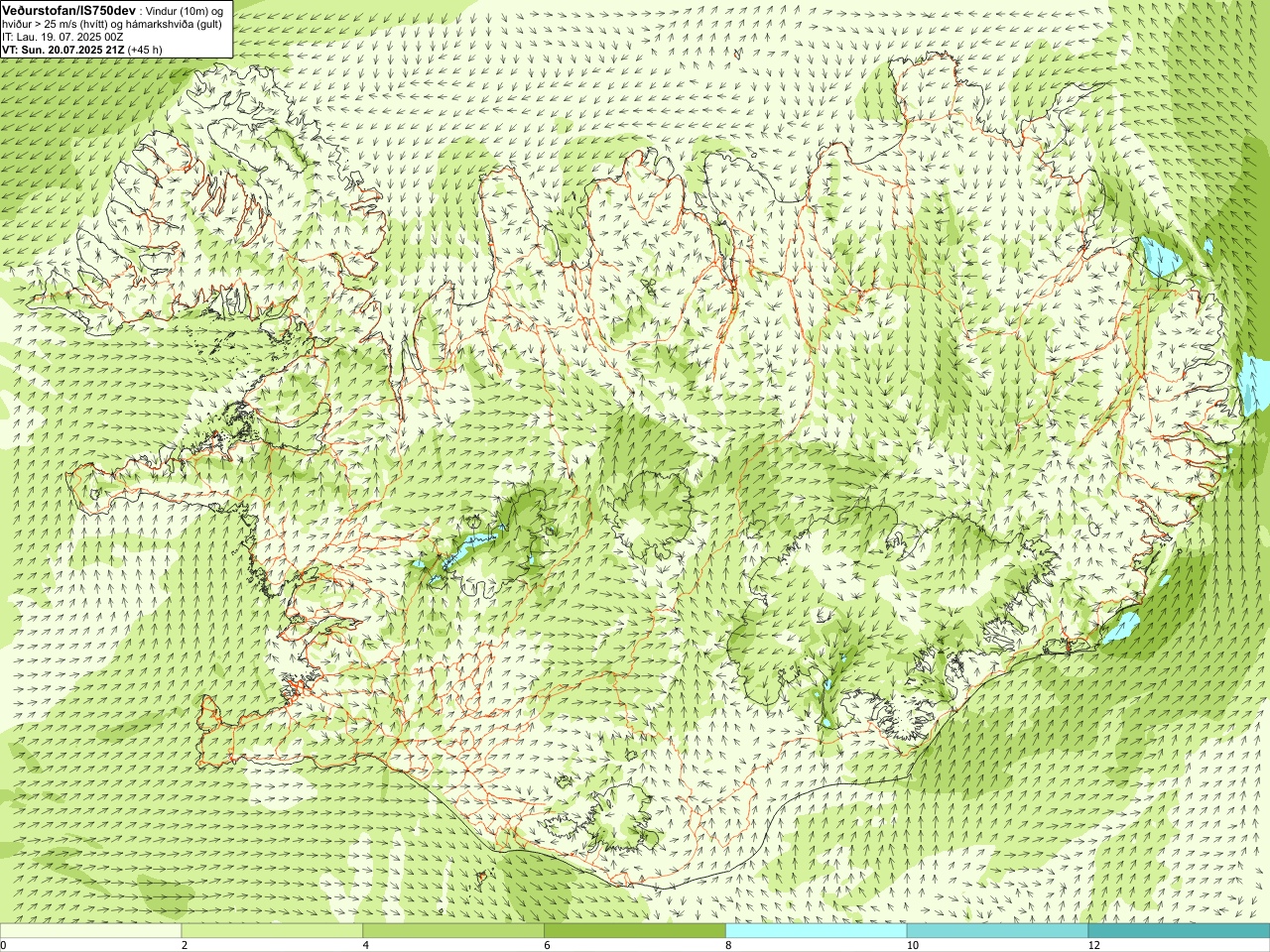Image resolution: width=1270 pixels, height=952 pixels.
Task: Pick the 2–4 m/s light green swatch
Action: 272,930
